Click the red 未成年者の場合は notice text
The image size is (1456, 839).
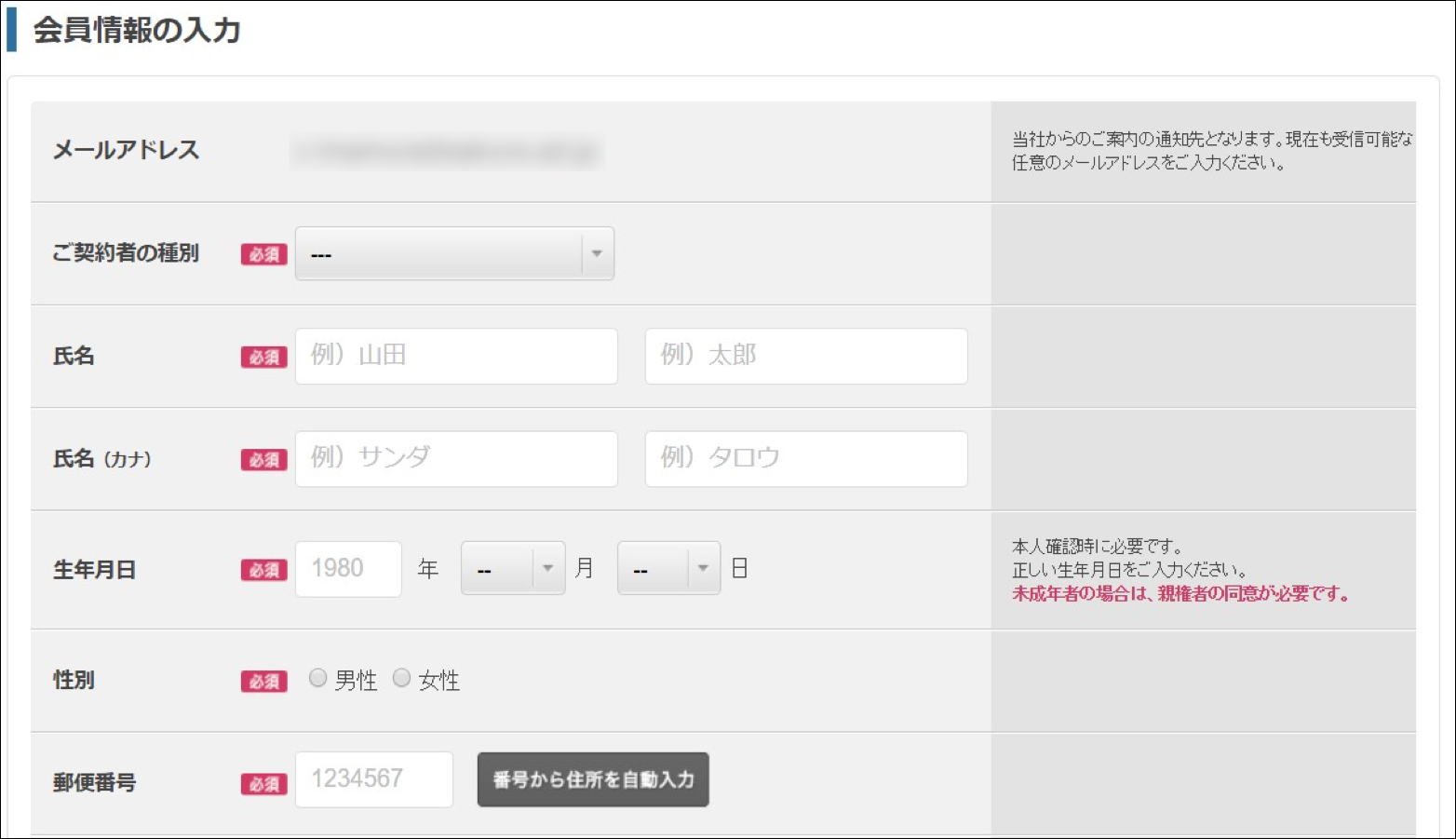tap(1180, 594)
